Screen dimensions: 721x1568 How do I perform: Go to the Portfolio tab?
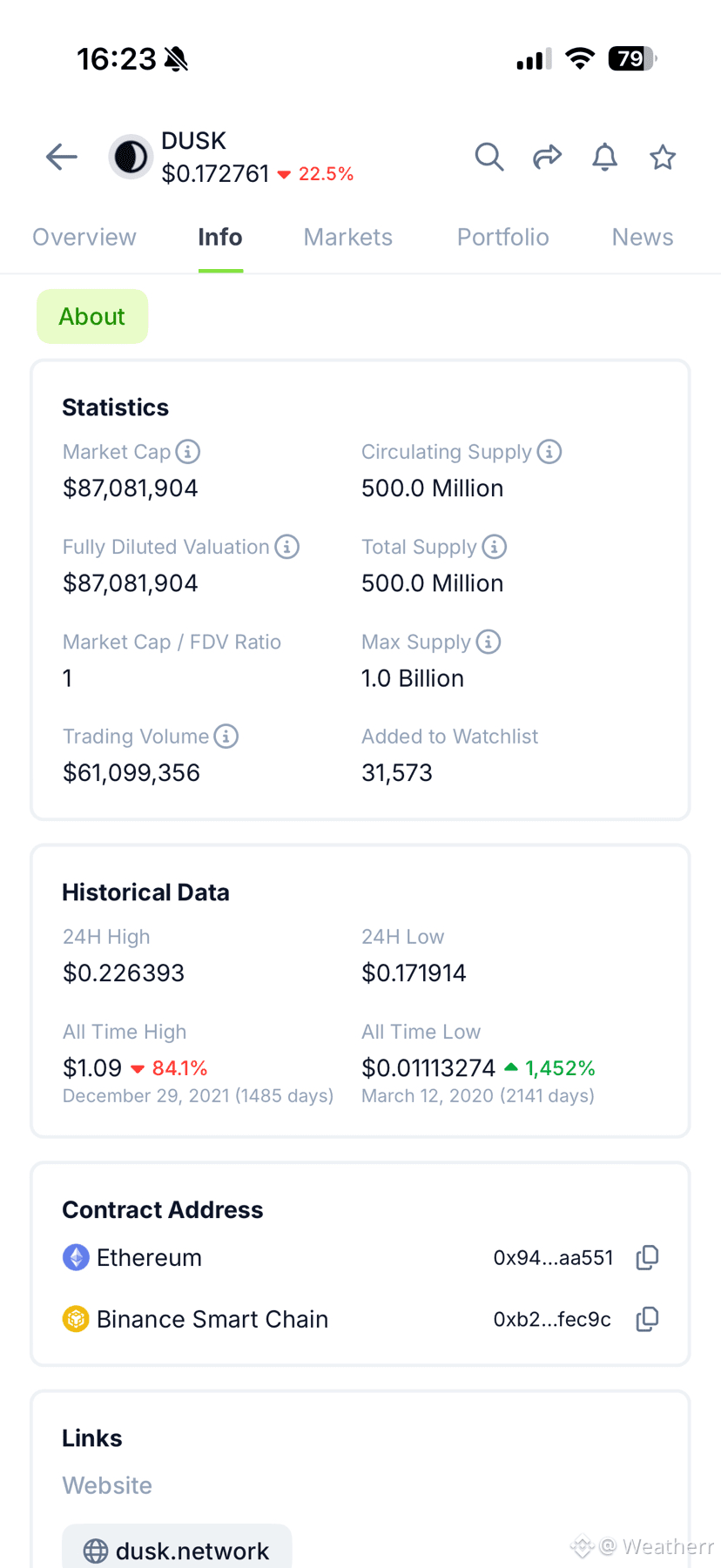click(503, 238)
